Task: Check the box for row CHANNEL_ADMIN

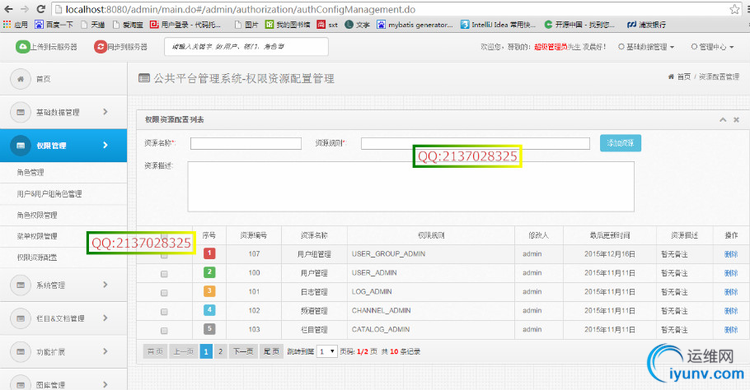Action: click(x=164, y=312)
